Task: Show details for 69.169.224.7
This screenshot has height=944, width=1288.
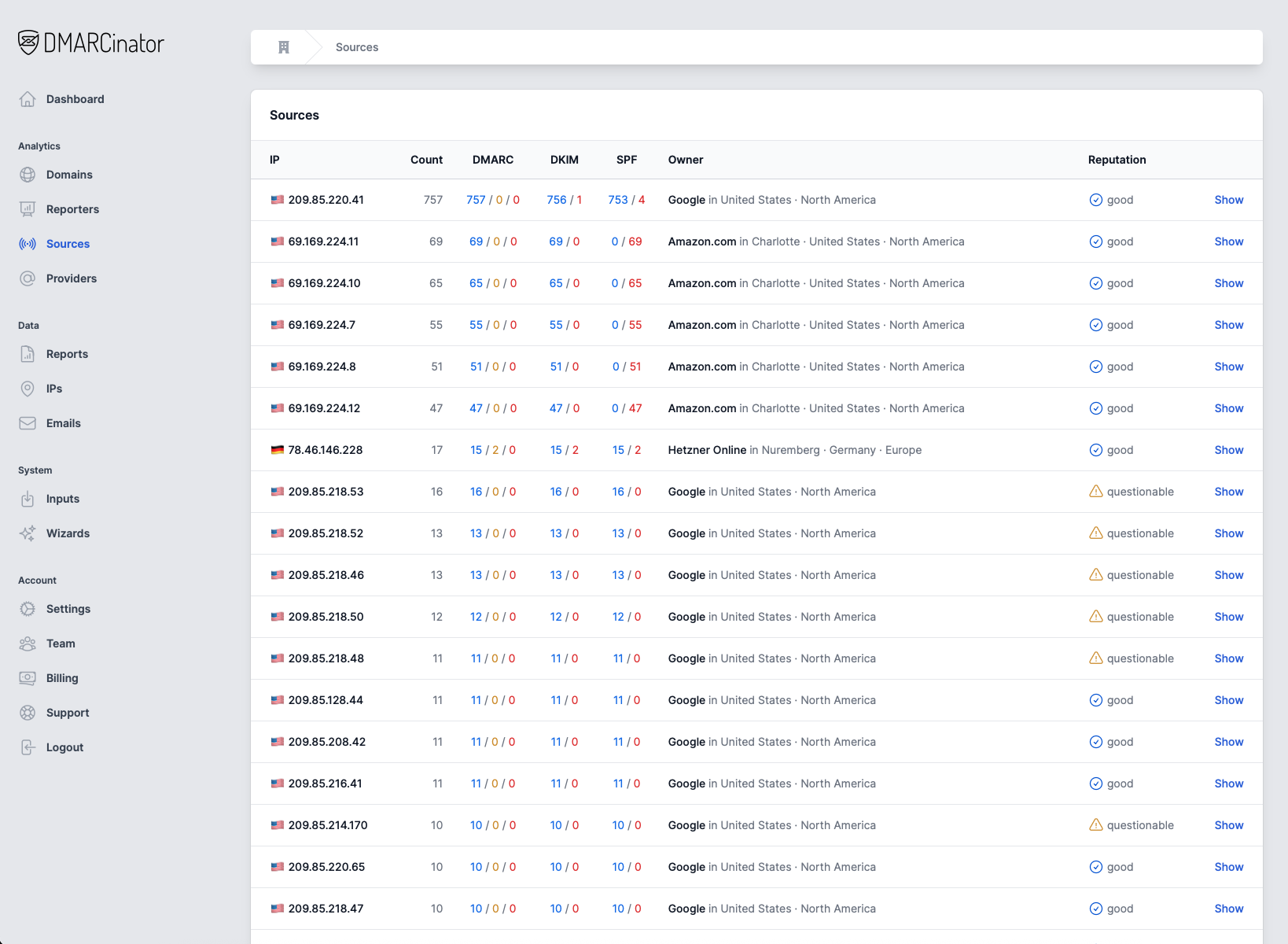Action: point(1229,325)
